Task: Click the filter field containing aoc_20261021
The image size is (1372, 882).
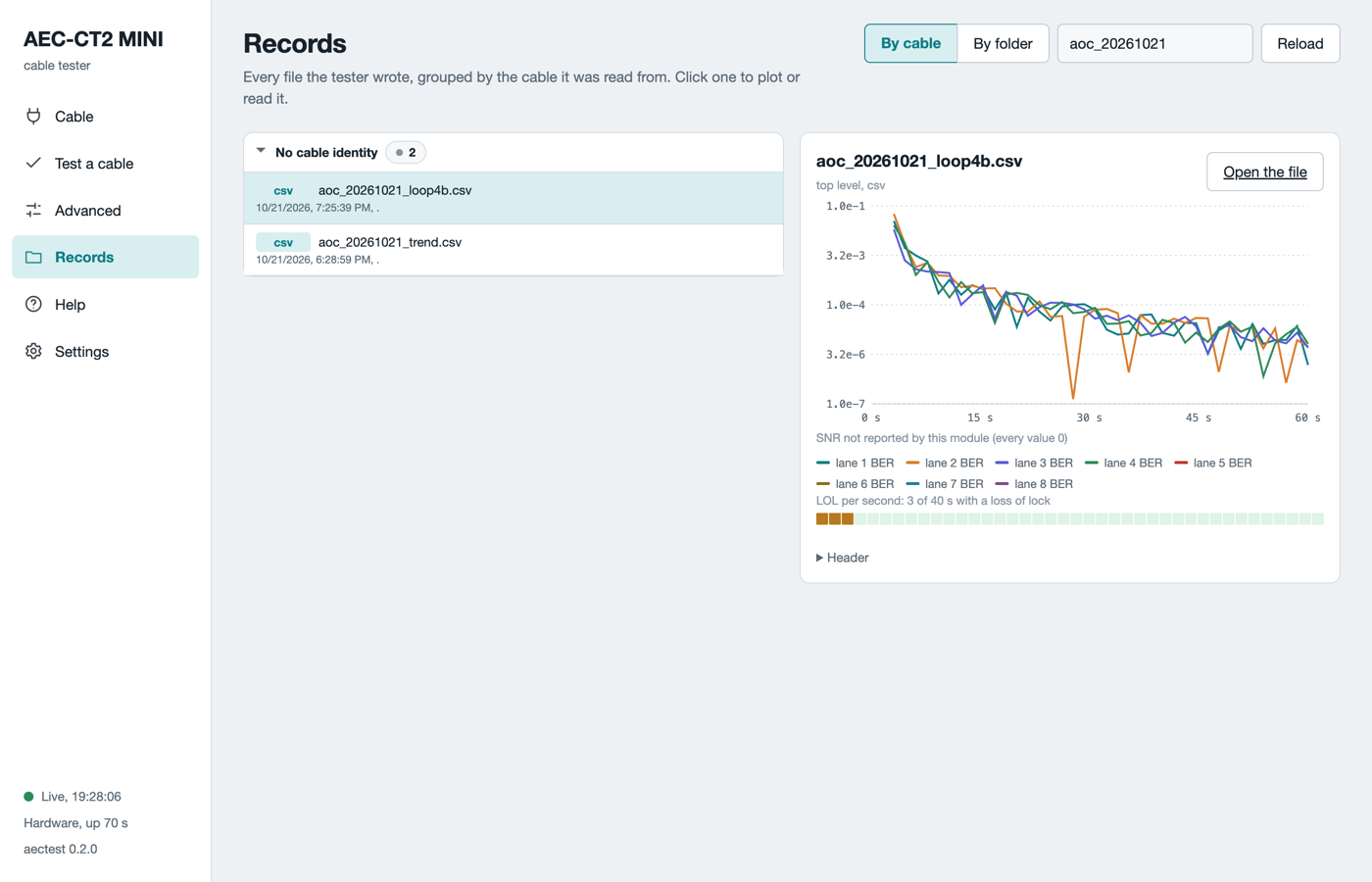Action: (1154, 43)
